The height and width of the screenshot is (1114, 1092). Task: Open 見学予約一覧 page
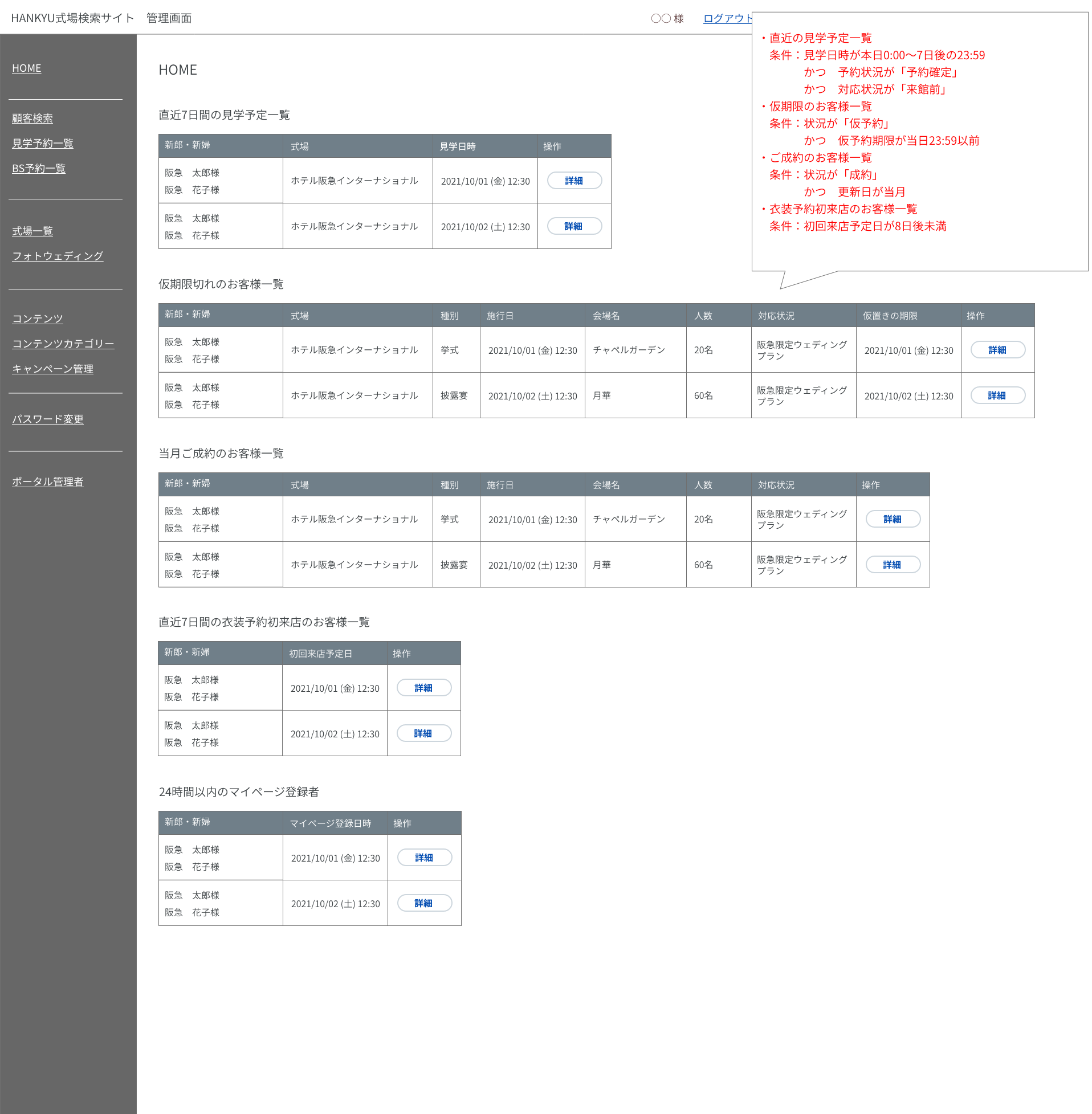click(42, 144)
